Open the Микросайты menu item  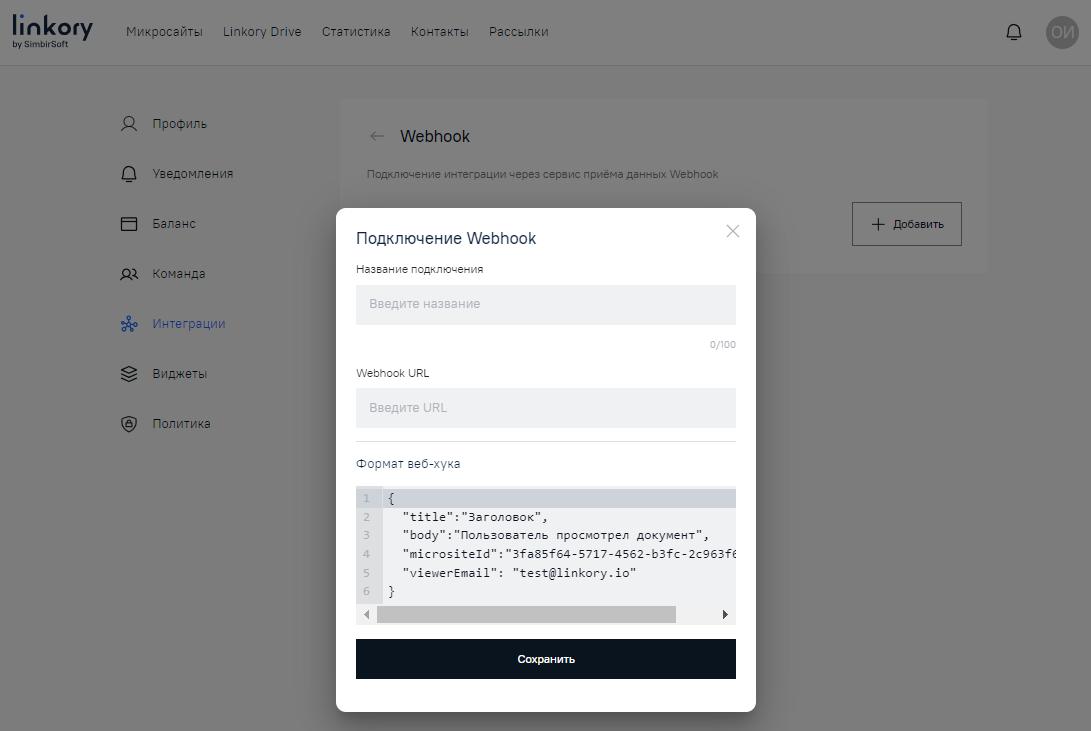point(165,31)
